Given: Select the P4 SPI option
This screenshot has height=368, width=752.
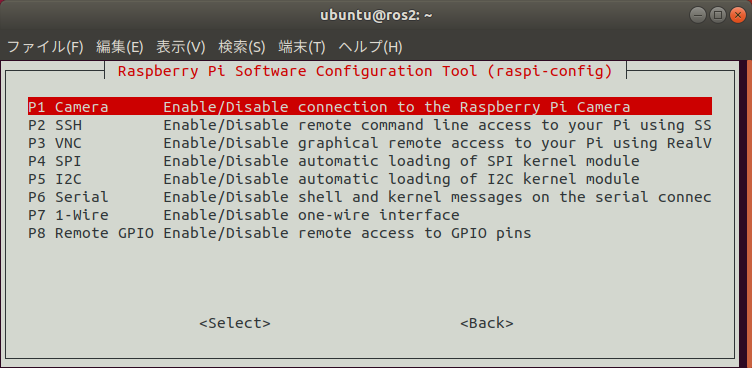Looking at the screenshot, I should point(370,161).
